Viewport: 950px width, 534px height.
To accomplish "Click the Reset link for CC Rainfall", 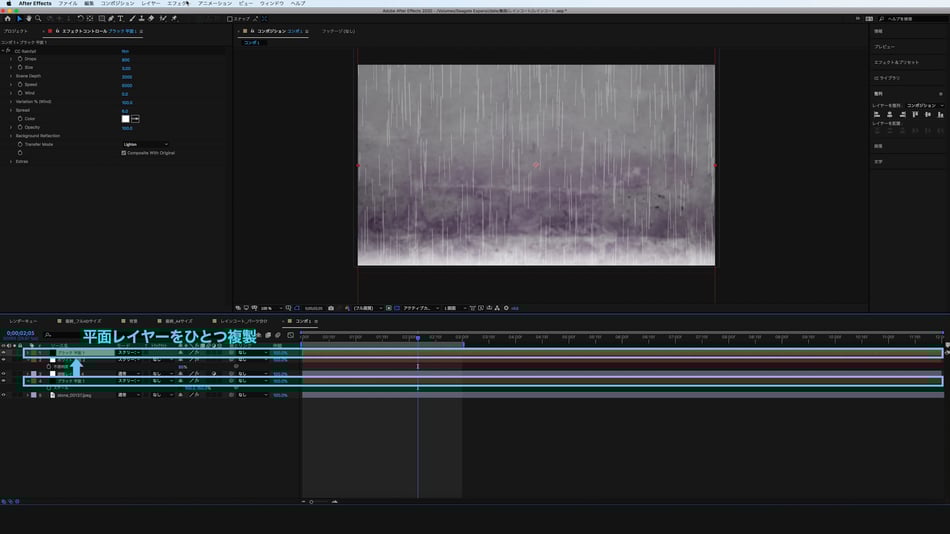I will [125, 51].
